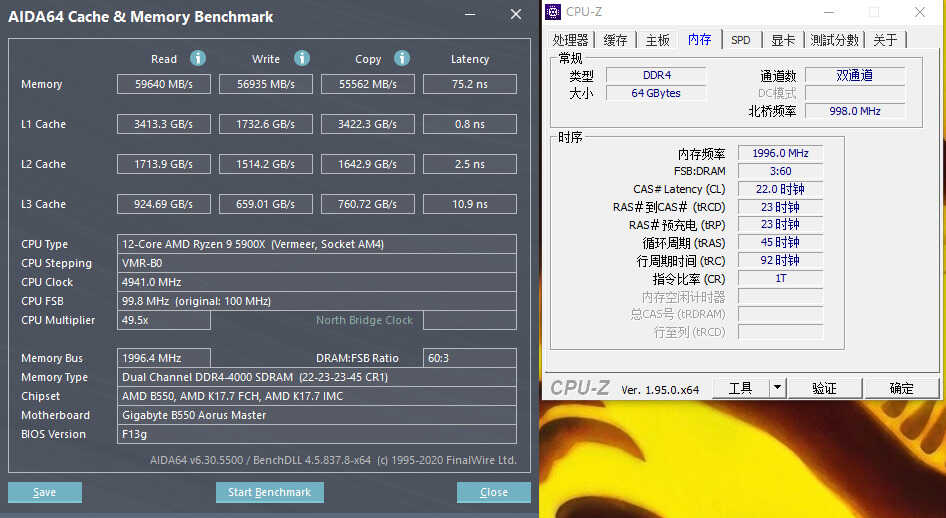The width and height of the screenshot is (946, 518).
Task: Click the CPU Type field showing Ryzen 9 5900X
Action: (317, 244)
